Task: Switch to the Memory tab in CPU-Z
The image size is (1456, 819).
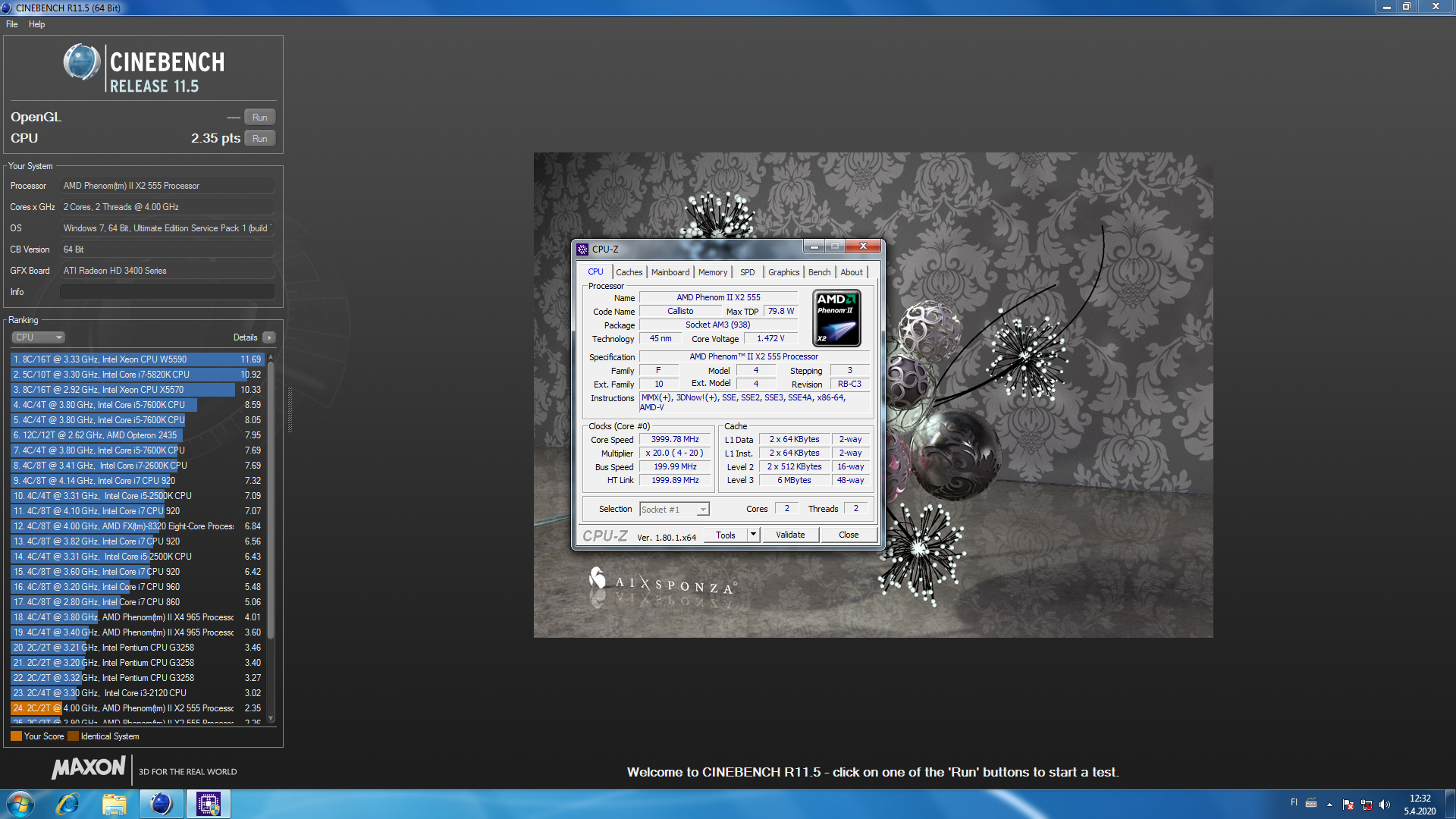Action: [713, 272]
